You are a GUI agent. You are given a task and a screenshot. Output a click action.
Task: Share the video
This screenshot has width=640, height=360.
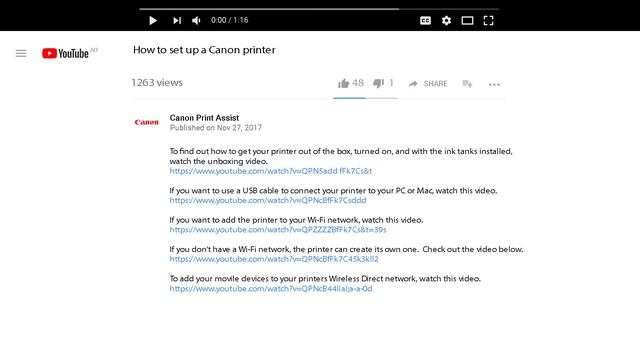(x=428, y=84)
